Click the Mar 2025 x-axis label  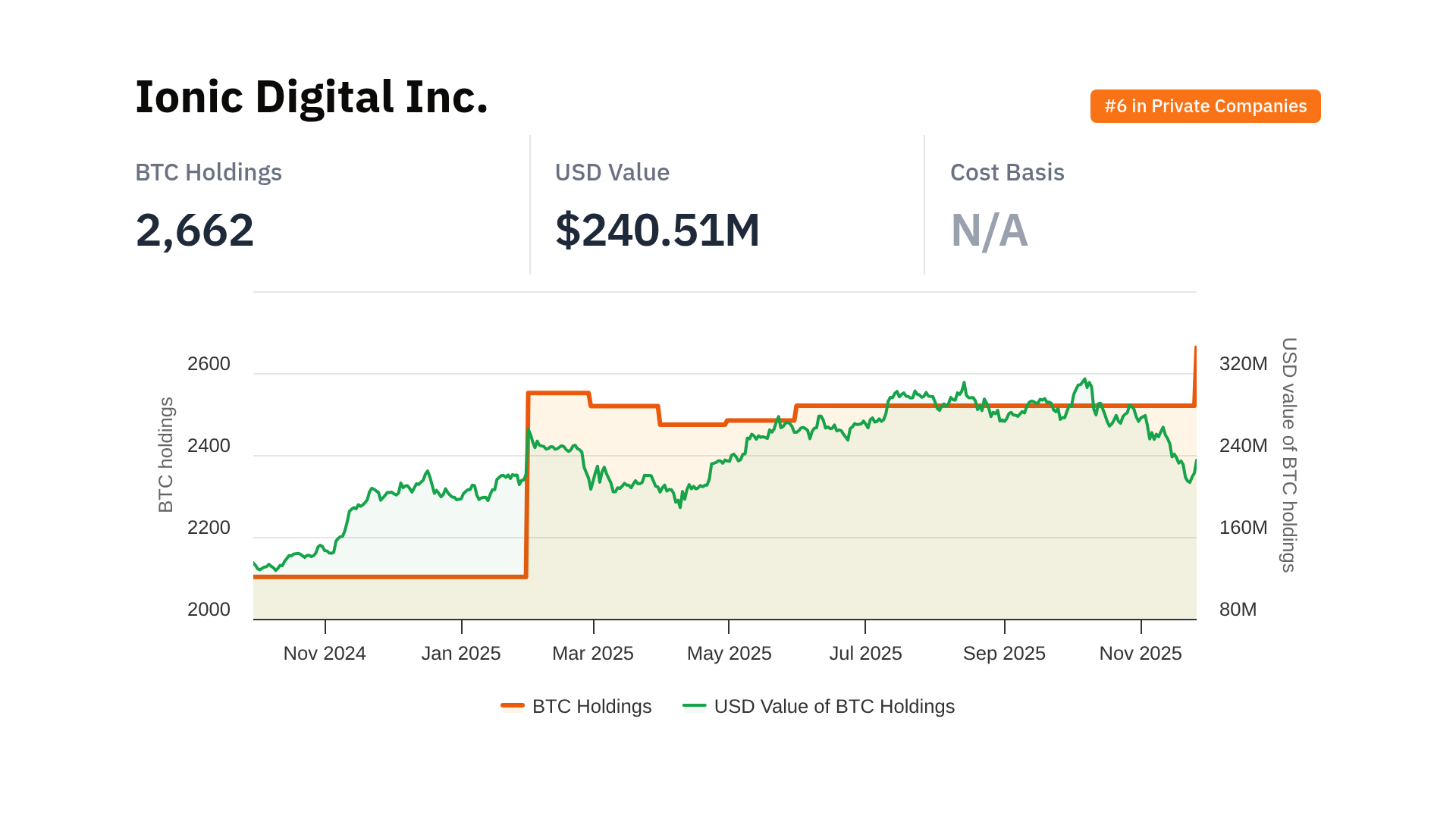coord(593,653)
